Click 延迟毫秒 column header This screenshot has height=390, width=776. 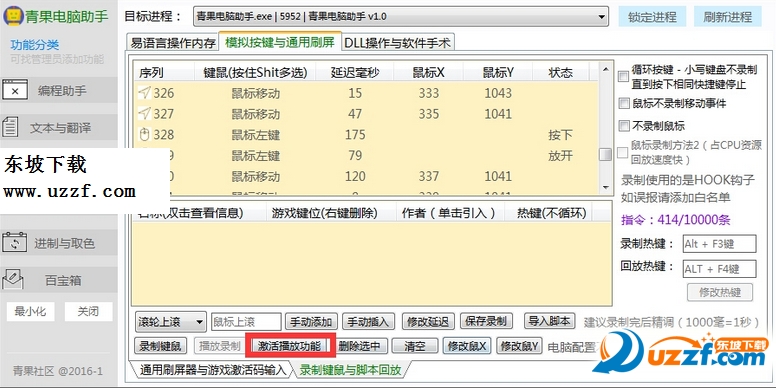(x=355, y=73)
